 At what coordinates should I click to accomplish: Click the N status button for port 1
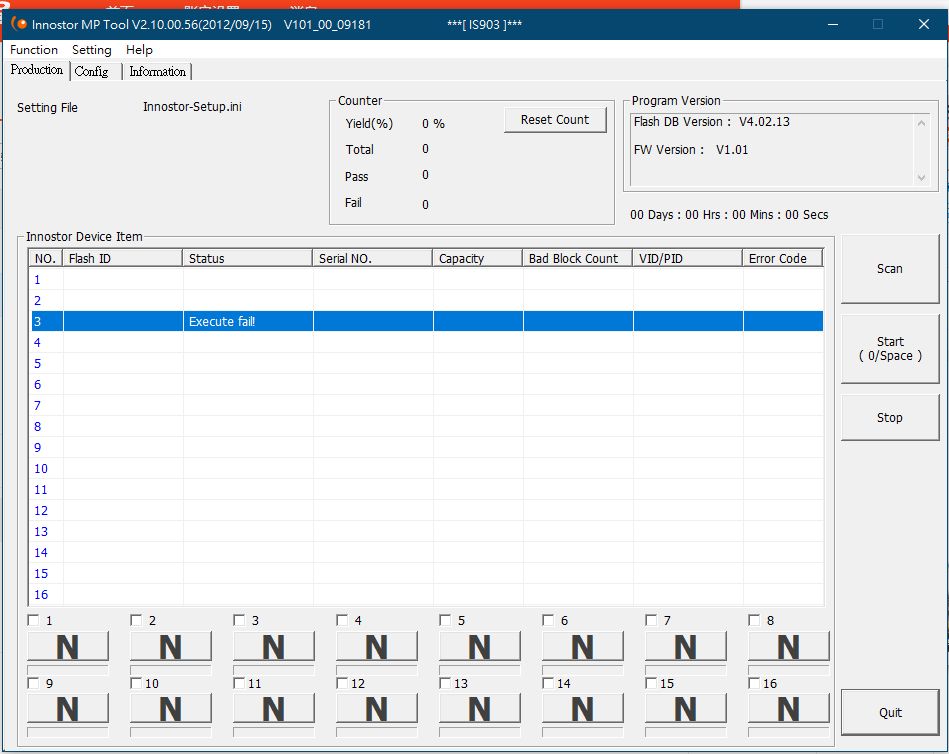(68, 646)
